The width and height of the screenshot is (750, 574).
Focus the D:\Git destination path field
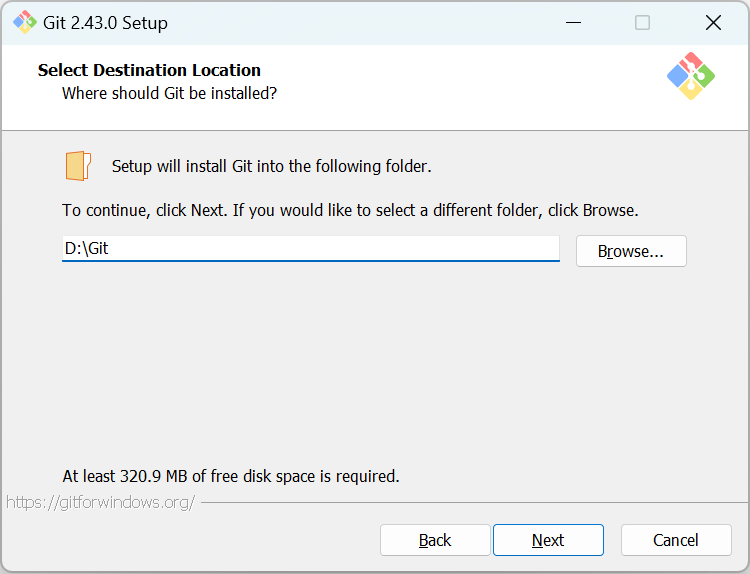point(311,249)
